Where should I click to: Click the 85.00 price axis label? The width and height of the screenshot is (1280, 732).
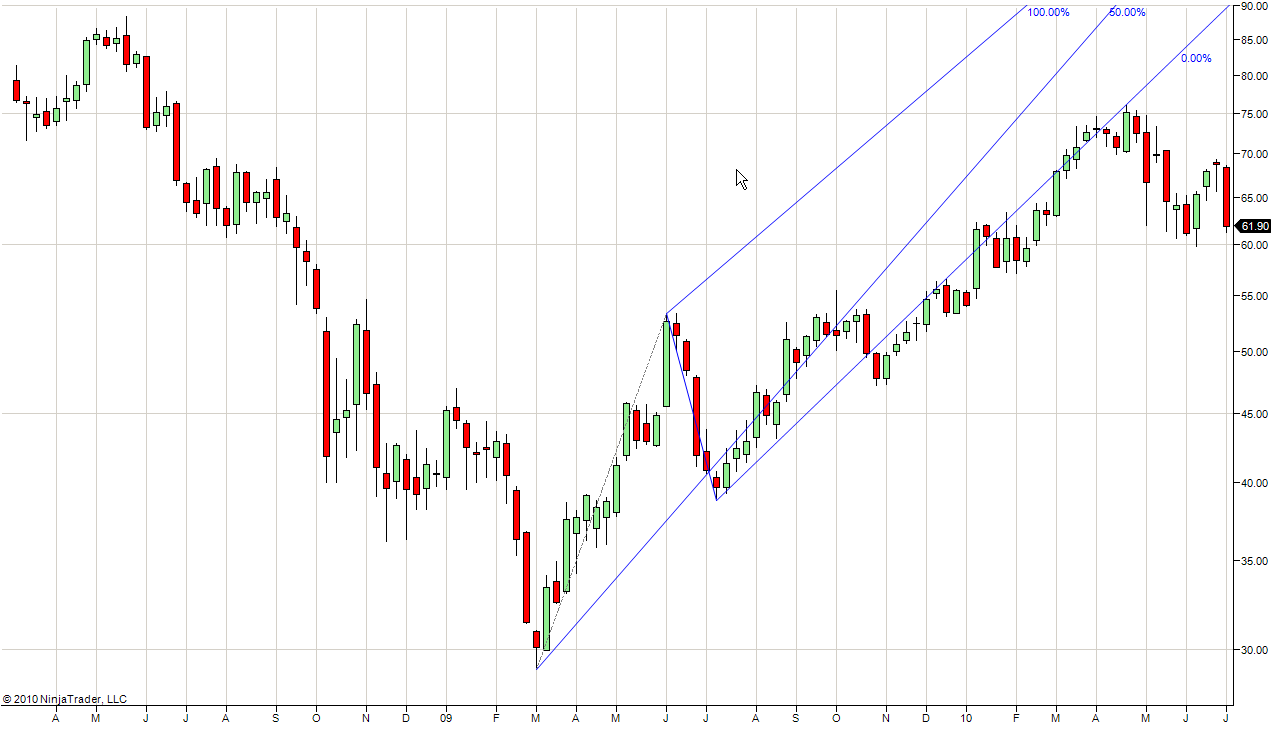click(x=1254, y=40)
